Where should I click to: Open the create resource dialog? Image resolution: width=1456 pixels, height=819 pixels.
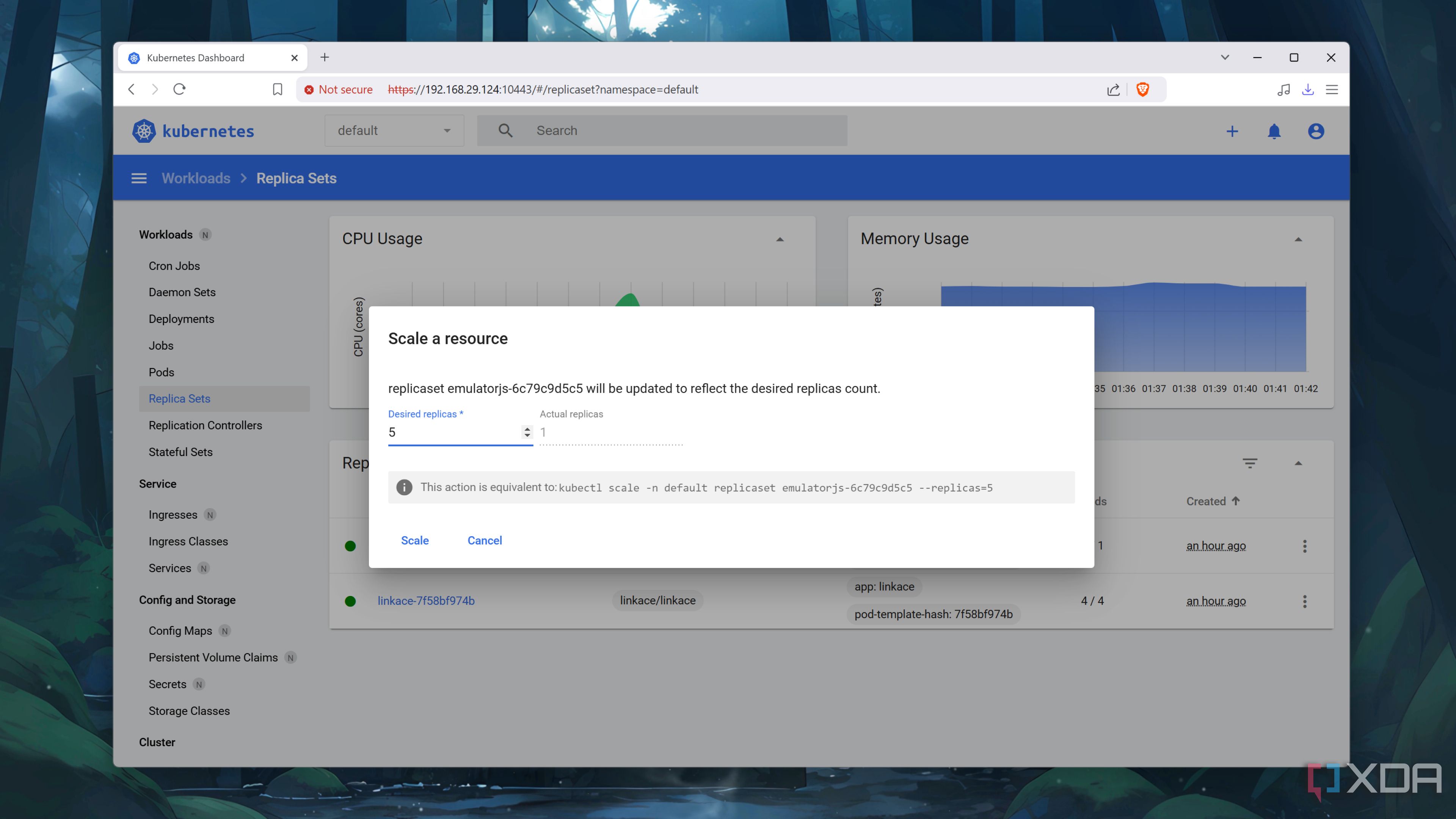point(1232,130)
